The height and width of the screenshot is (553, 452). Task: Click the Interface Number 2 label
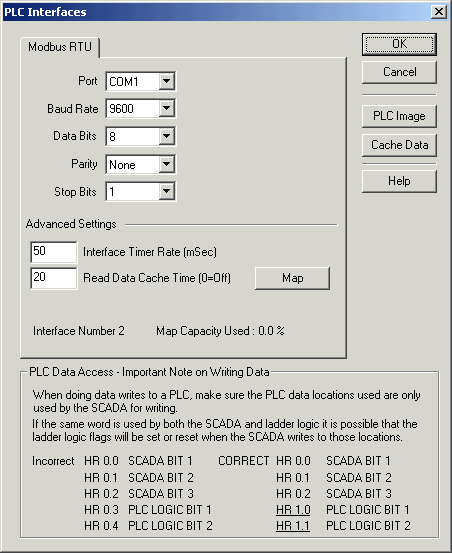(x=79, y=331)
